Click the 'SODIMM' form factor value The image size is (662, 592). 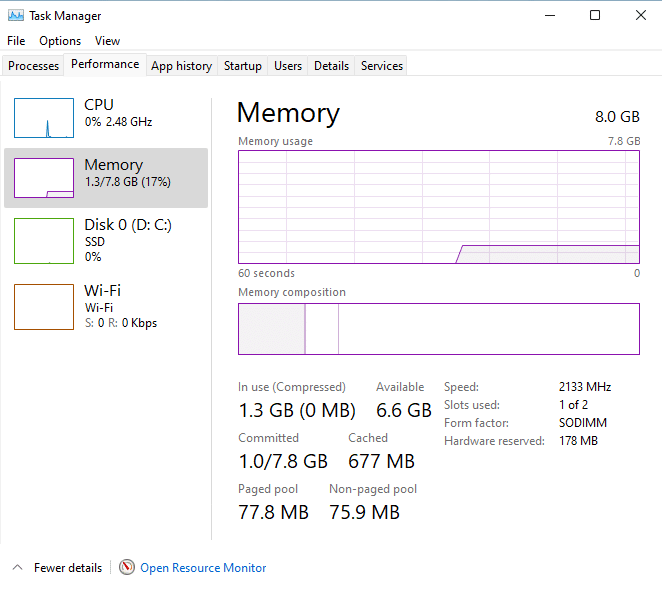point(583,423)
